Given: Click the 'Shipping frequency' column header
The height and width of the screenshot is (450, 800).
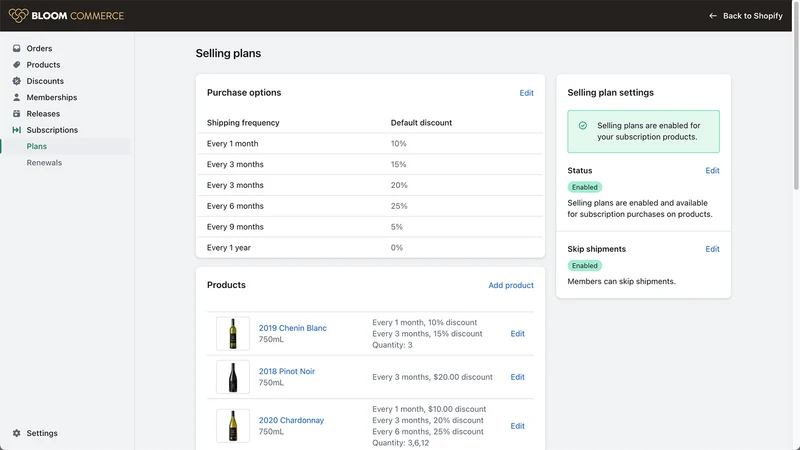Looking at the screenshot, I should (243, 123).
